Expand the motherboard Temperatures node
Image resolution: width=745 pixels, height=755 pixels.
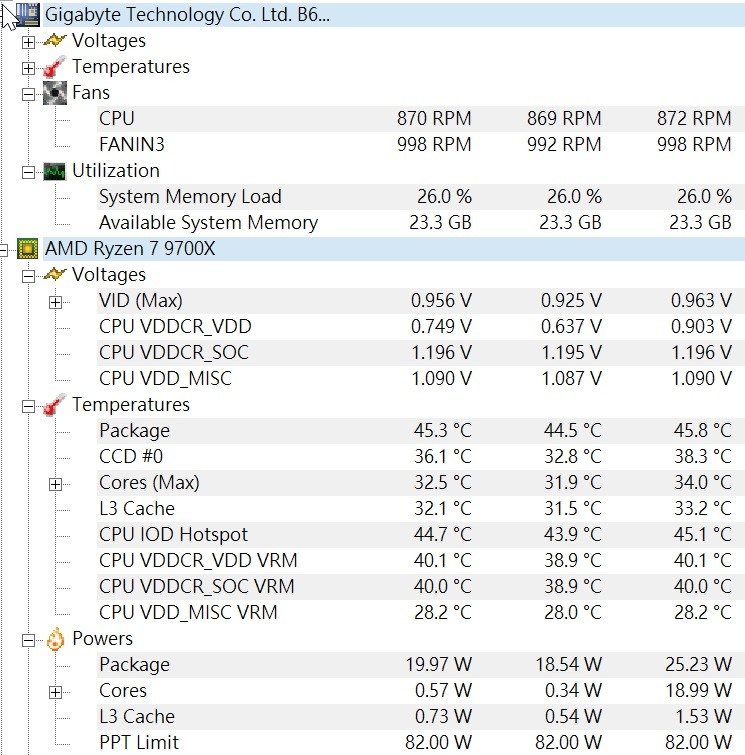pos(28,68)
